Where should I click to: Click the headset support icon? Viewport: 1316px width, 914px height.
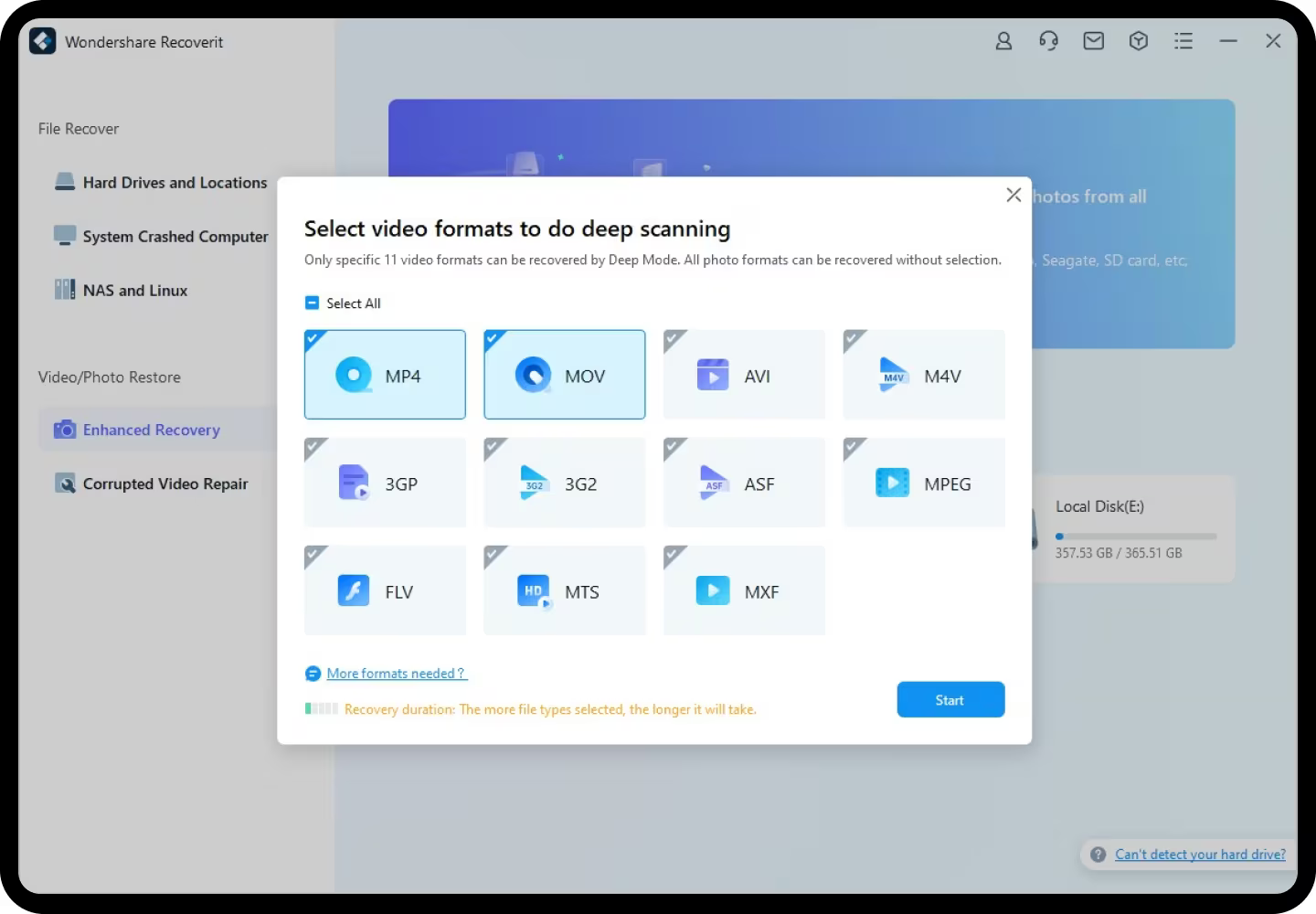point(1048,41)
